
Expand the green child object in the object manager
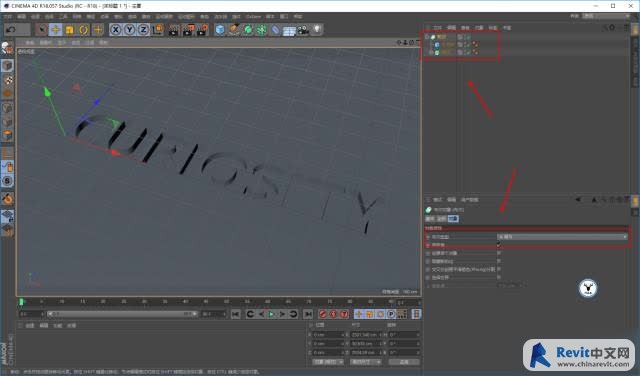[x=431, y=52]
